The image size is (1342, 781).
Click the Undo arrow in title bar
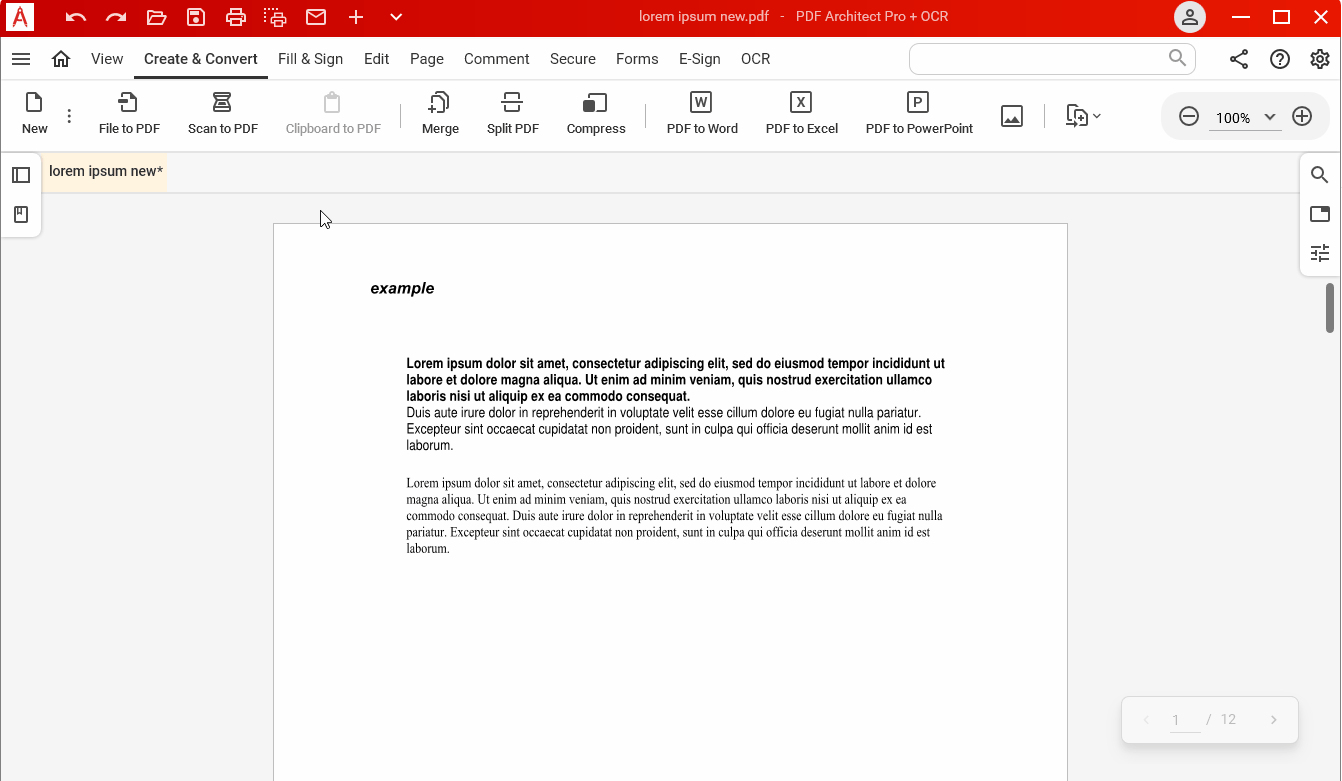pyautogui.click(x=76, y=17)
